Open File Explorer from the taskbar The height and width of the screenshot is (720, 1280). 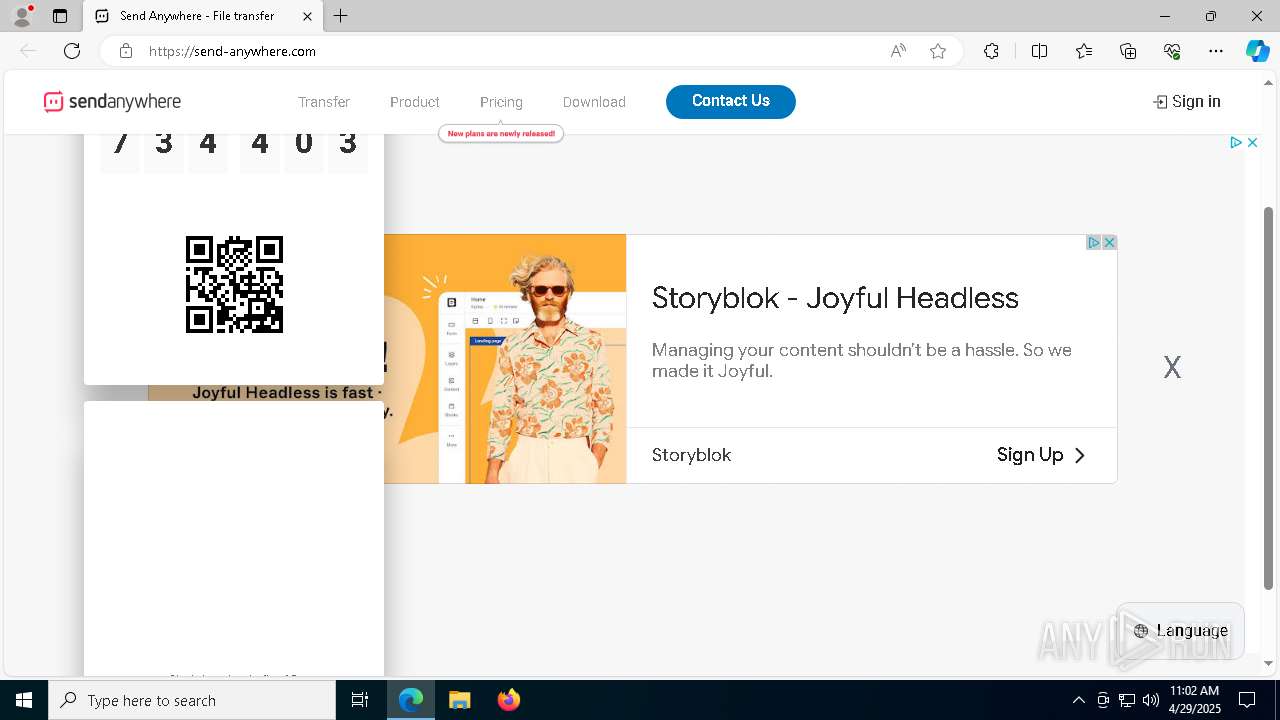click(459, 700)
